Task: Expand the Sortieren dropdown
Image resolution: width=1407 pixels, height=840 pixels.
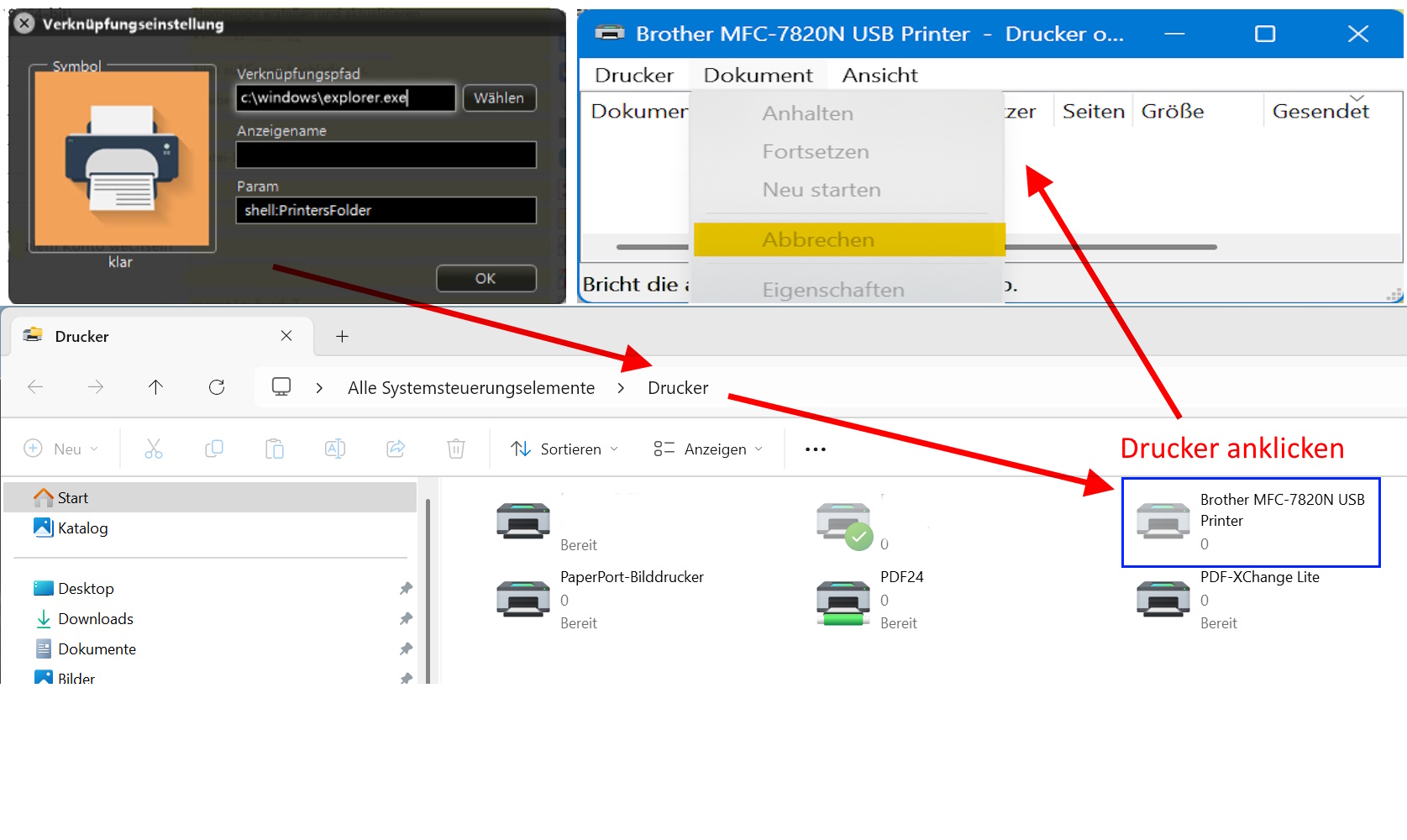Action: (564, 449)
